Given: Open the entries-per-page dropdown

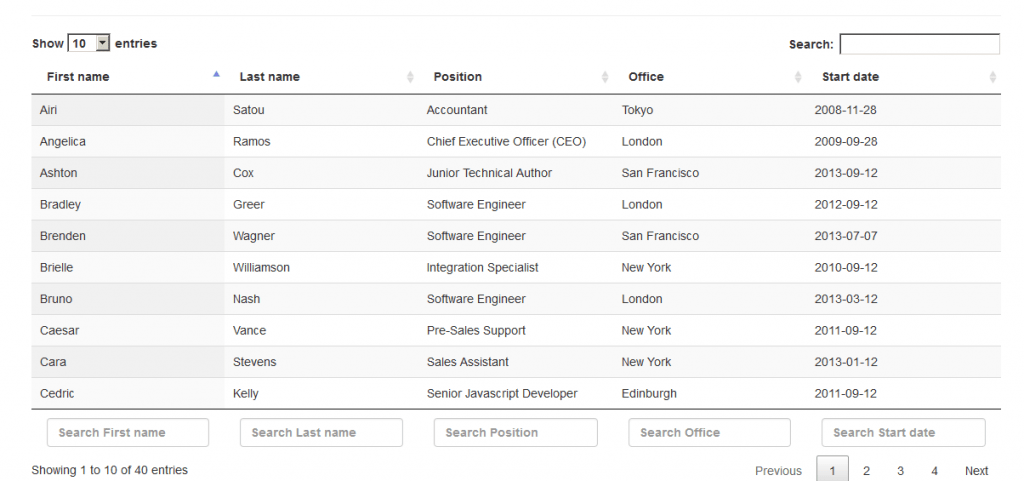Looking at the screenshot, I should coord(89,44).
